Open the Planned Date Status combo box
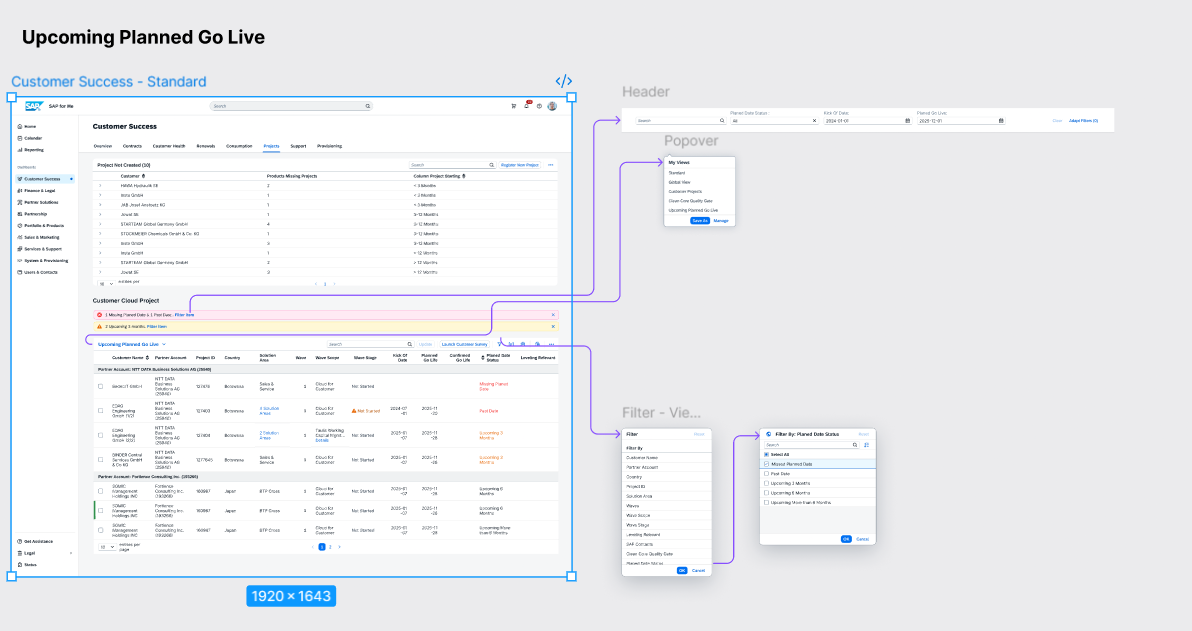Viewport: 1192px width, 631px height. coord(774,121)
